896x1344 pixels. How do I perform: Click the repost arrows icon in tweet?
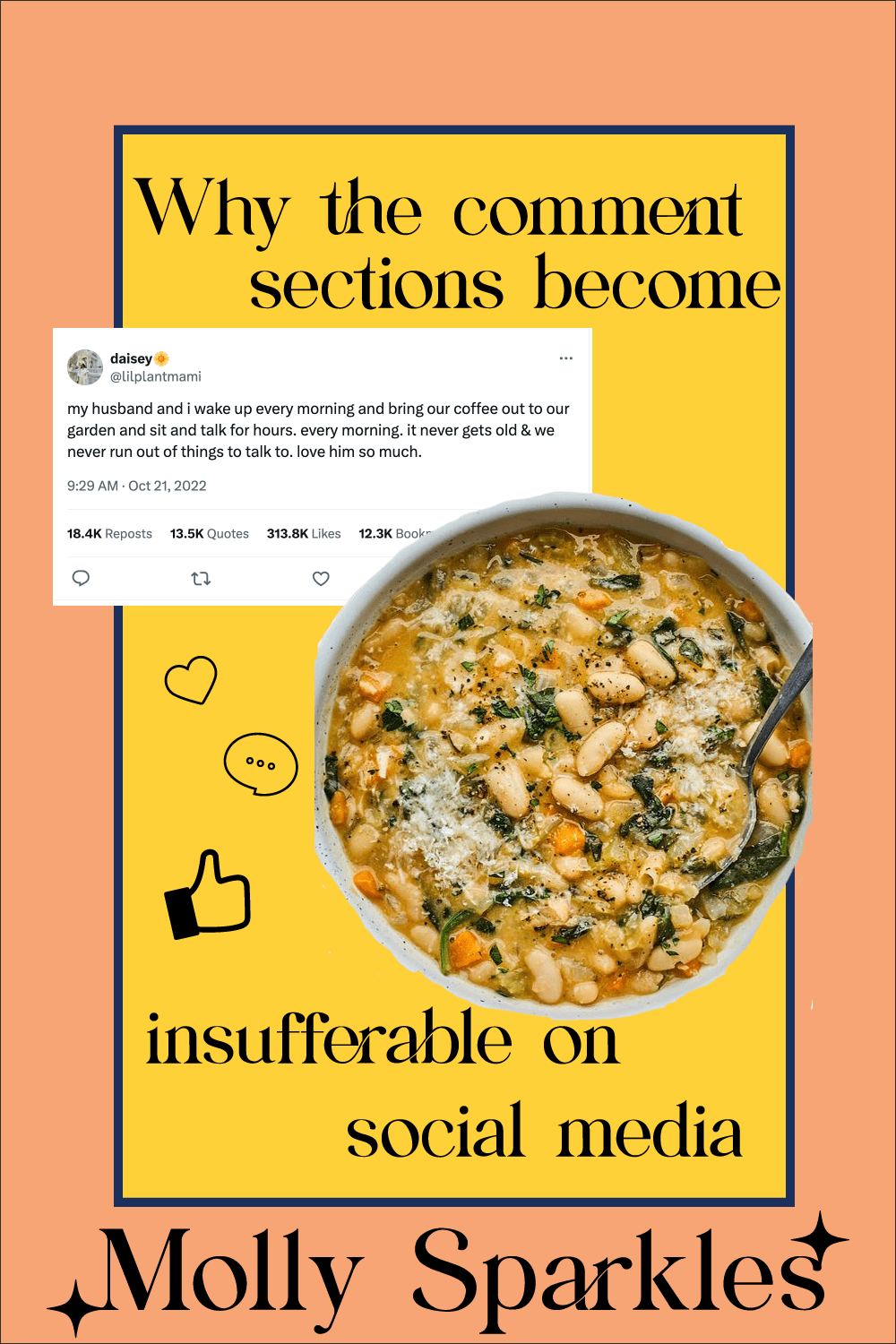click(201, 579)
